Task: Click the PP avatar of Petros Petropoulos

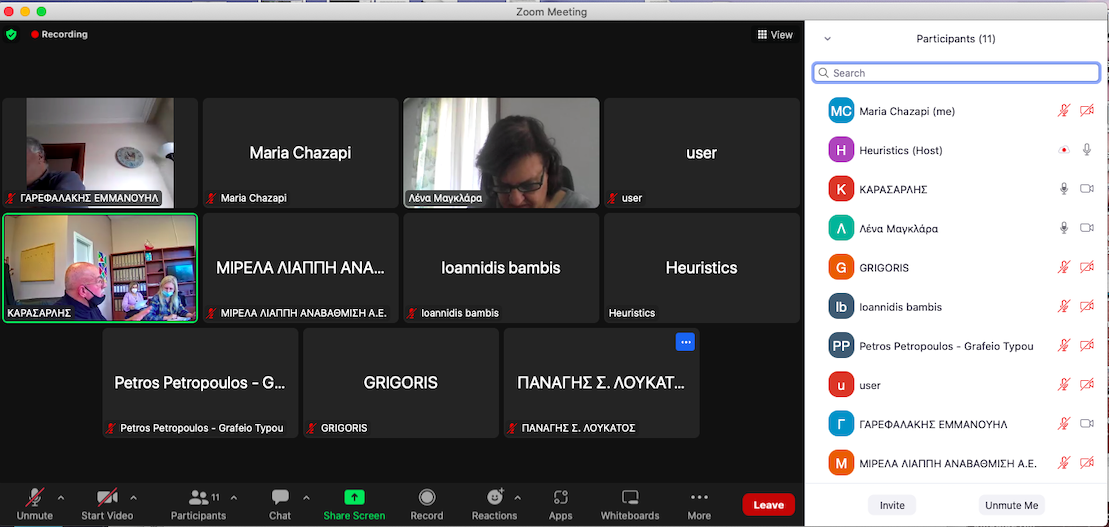Action: (842, 345)
